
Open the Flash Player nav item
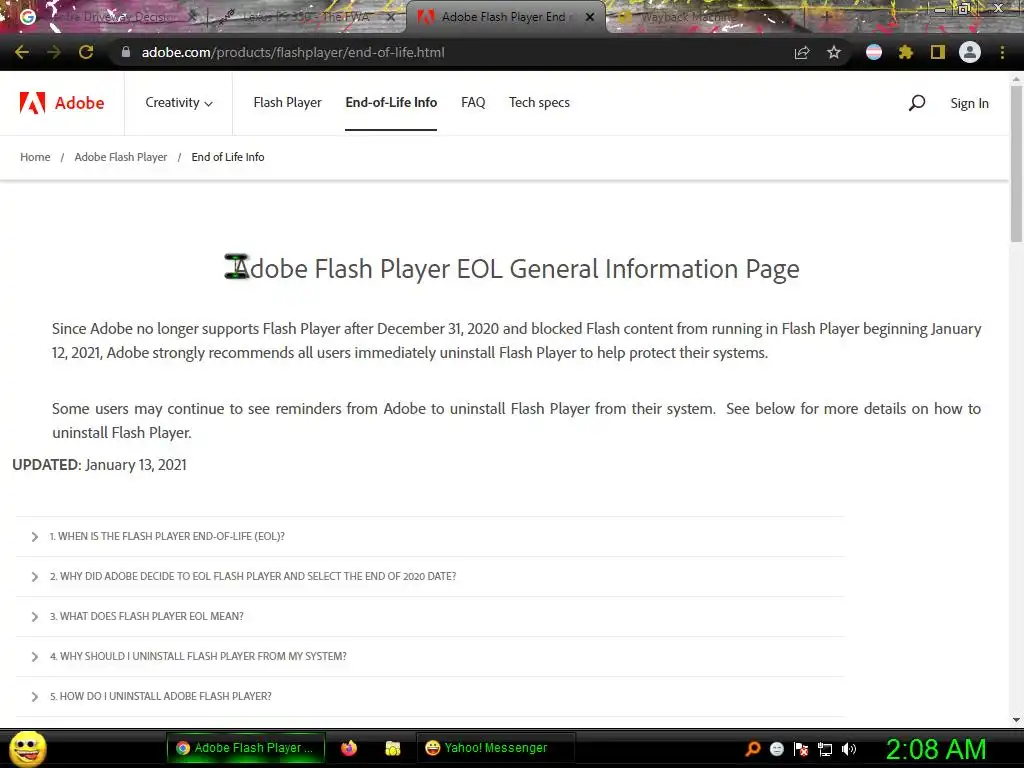click(287, 103)
